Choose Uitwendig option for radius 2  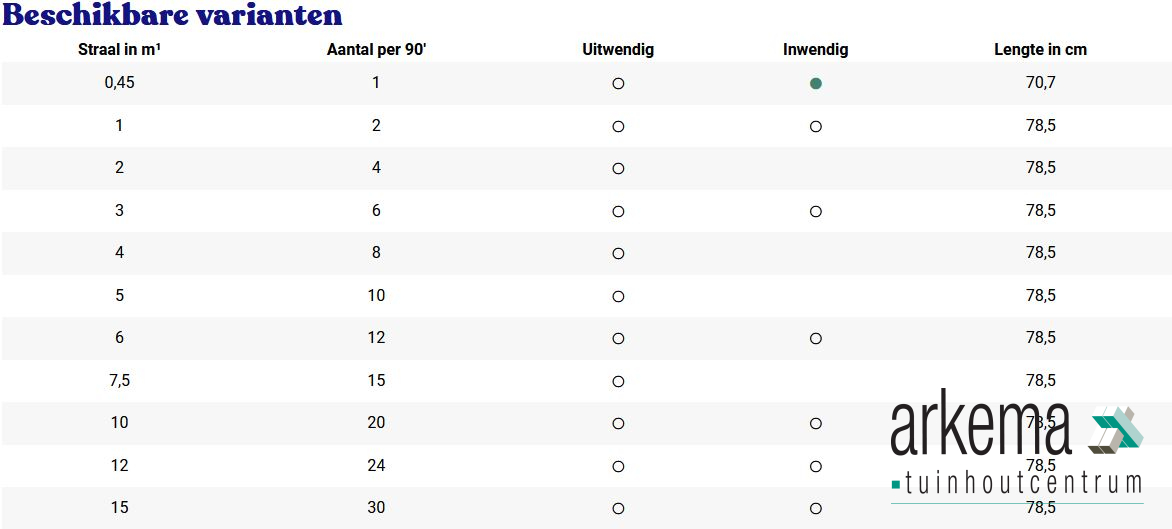click(618, 169)
